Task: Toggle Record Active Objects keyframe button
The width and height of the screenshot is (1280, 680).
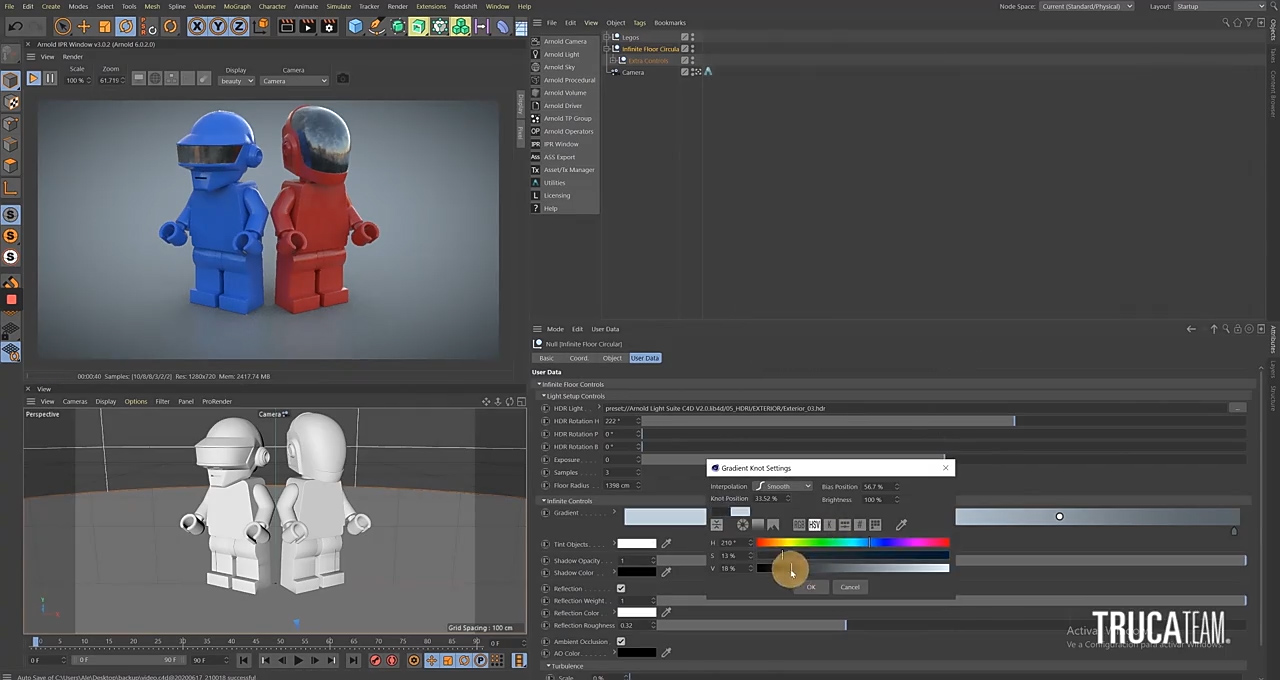Action: tap(375, 660)
